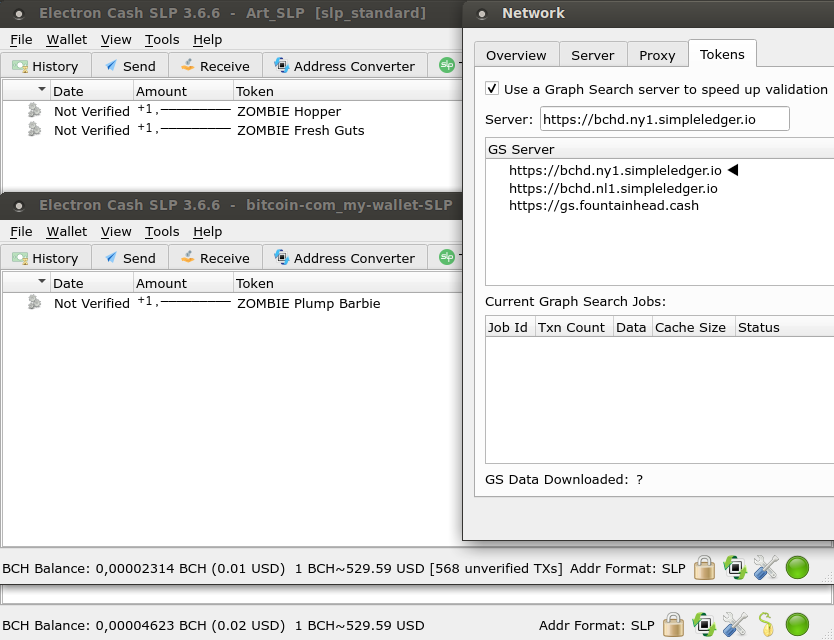
Task: Open File menu in Art_SLP window
Action: coord(21,40)
